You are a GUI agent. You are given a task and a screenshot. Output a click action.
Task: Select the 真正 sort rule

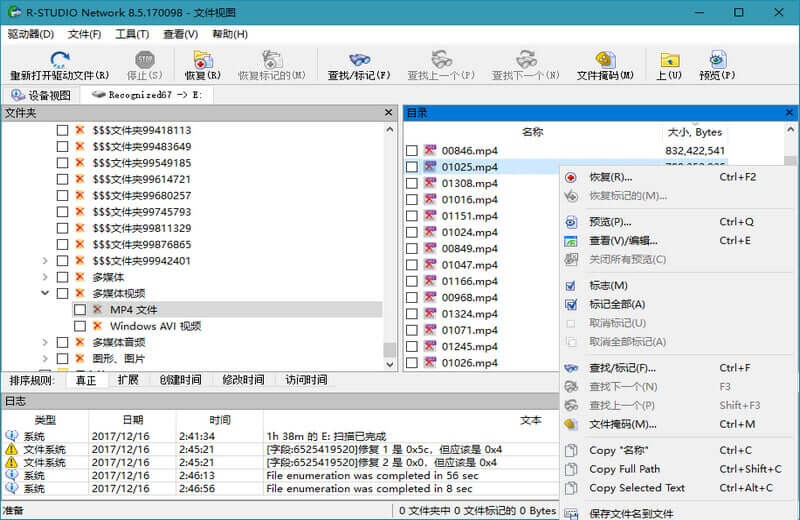[x=86, y=380]
